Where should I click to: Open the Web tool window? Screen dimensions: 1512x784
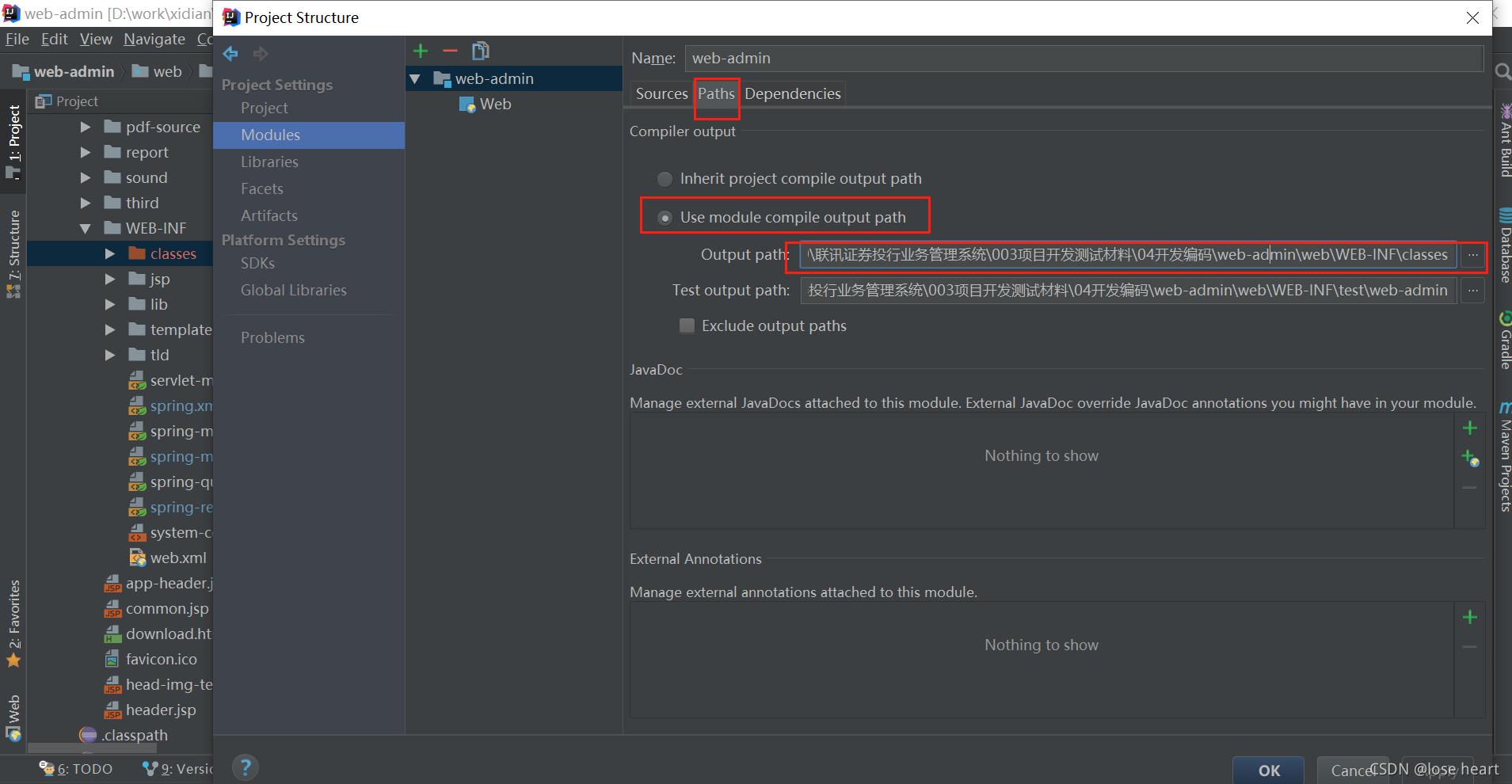pos(13,718)
